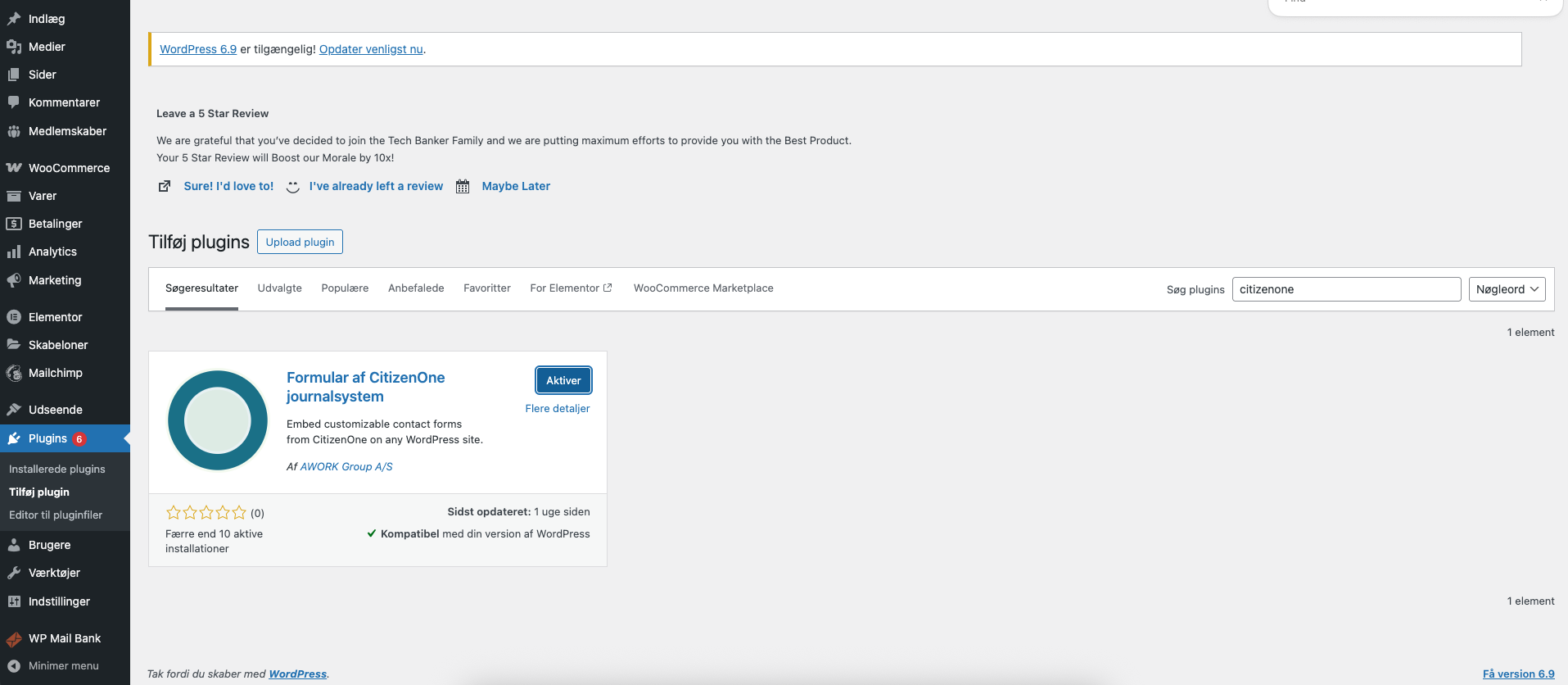
Task: Click the Opdater venligst nu link
Action: point(371,49)
